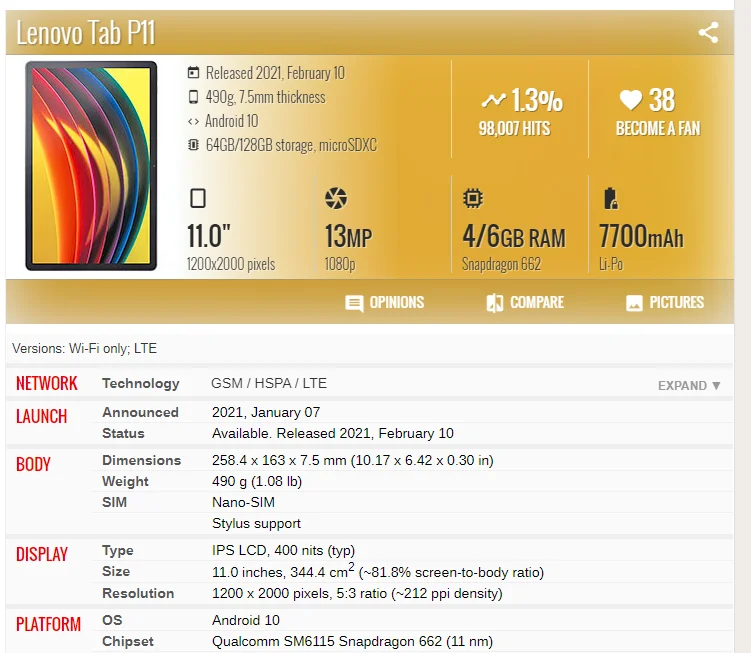Click the display Size spec label
The image size is (751, 653).
(116, 571)
